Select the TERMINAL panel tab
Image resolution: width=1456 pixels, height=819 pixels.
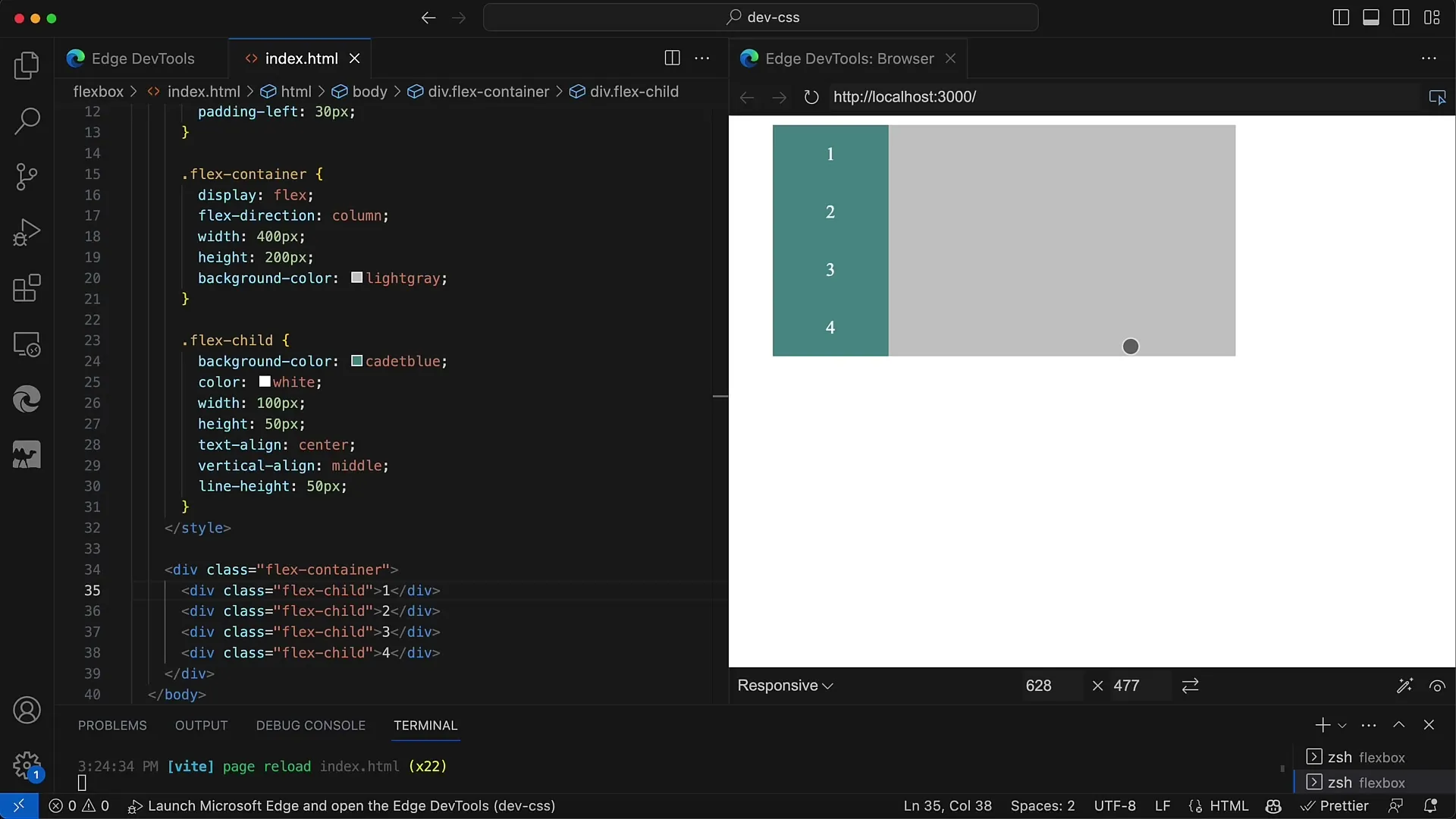click(x=425, y=726)
